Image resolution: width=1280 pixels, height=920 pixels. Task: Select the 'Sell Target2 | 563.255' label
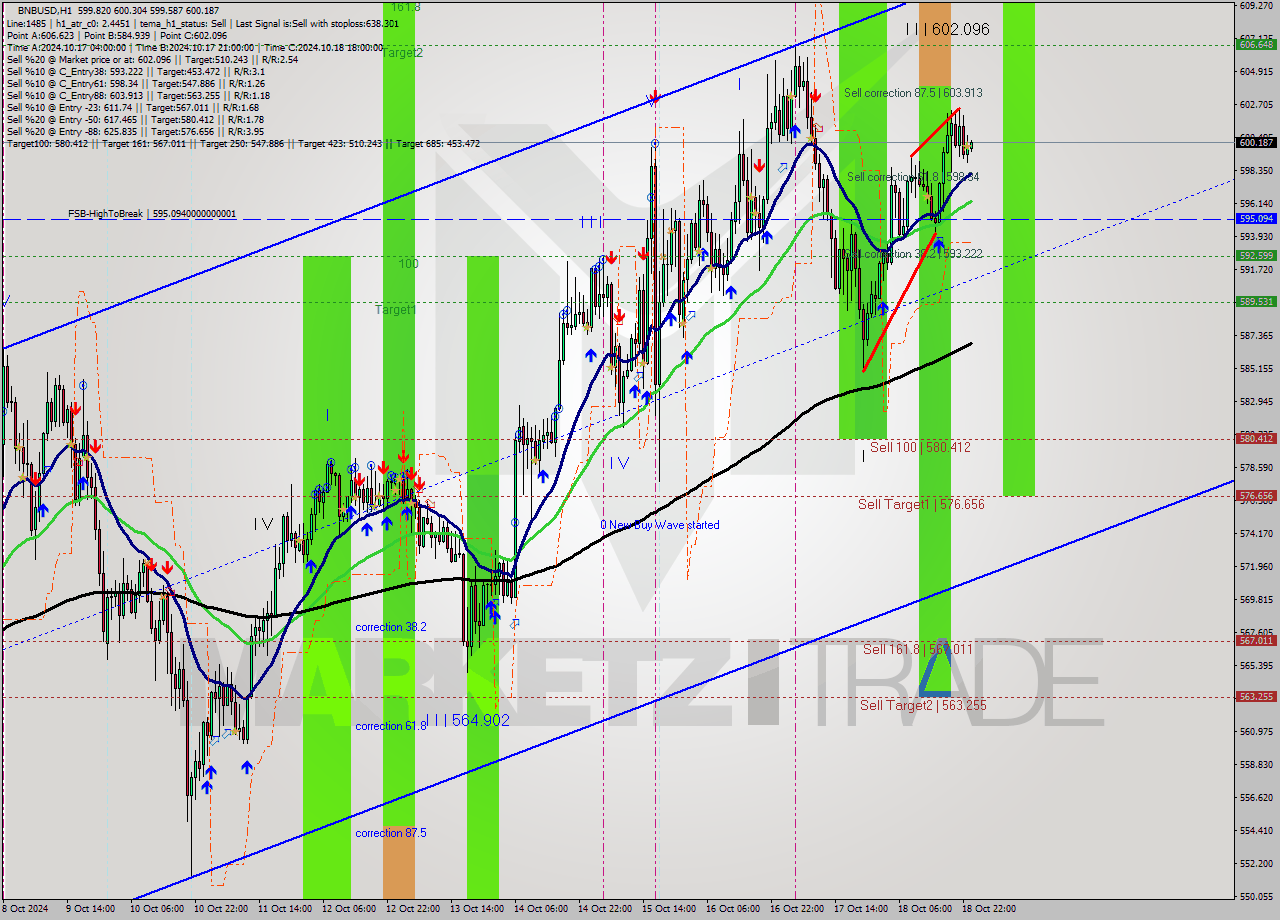click(923, 705)
